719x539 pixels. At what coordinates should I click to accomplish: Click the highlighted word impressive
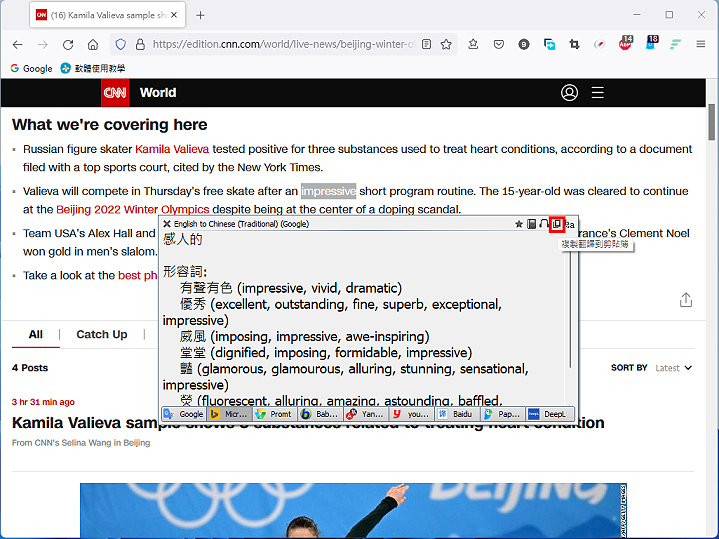[328, 191]
